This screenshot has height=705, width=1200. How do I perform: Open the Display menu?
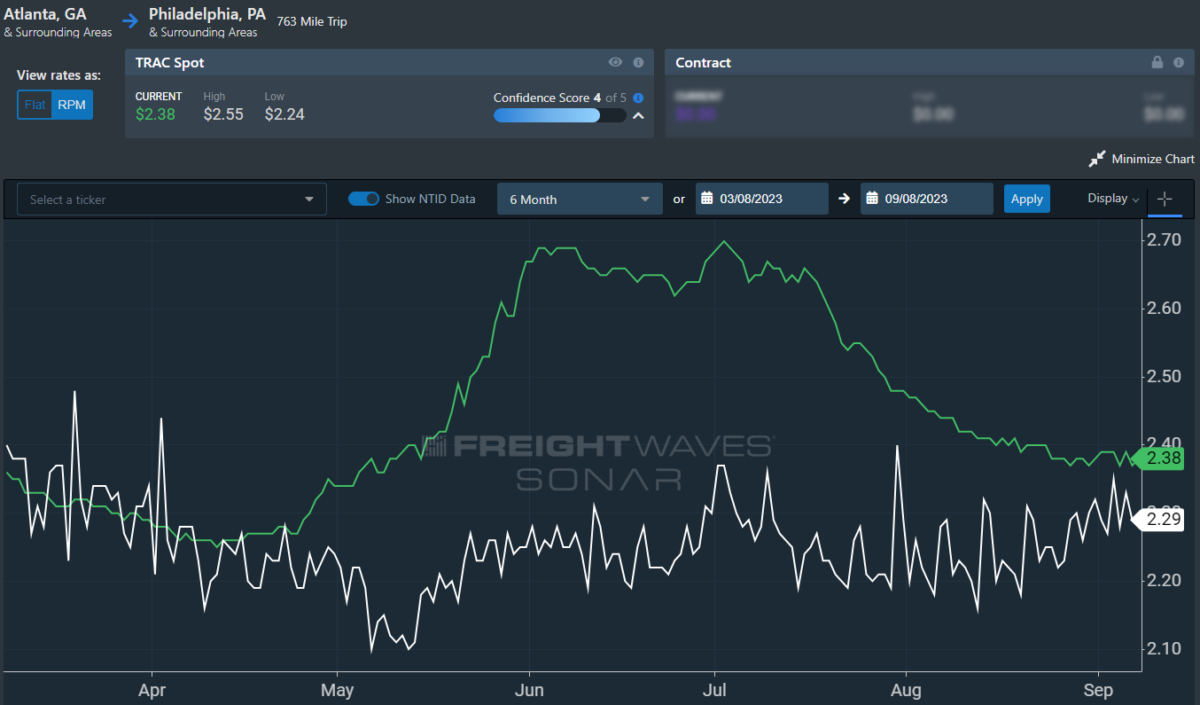[1113, 199]
